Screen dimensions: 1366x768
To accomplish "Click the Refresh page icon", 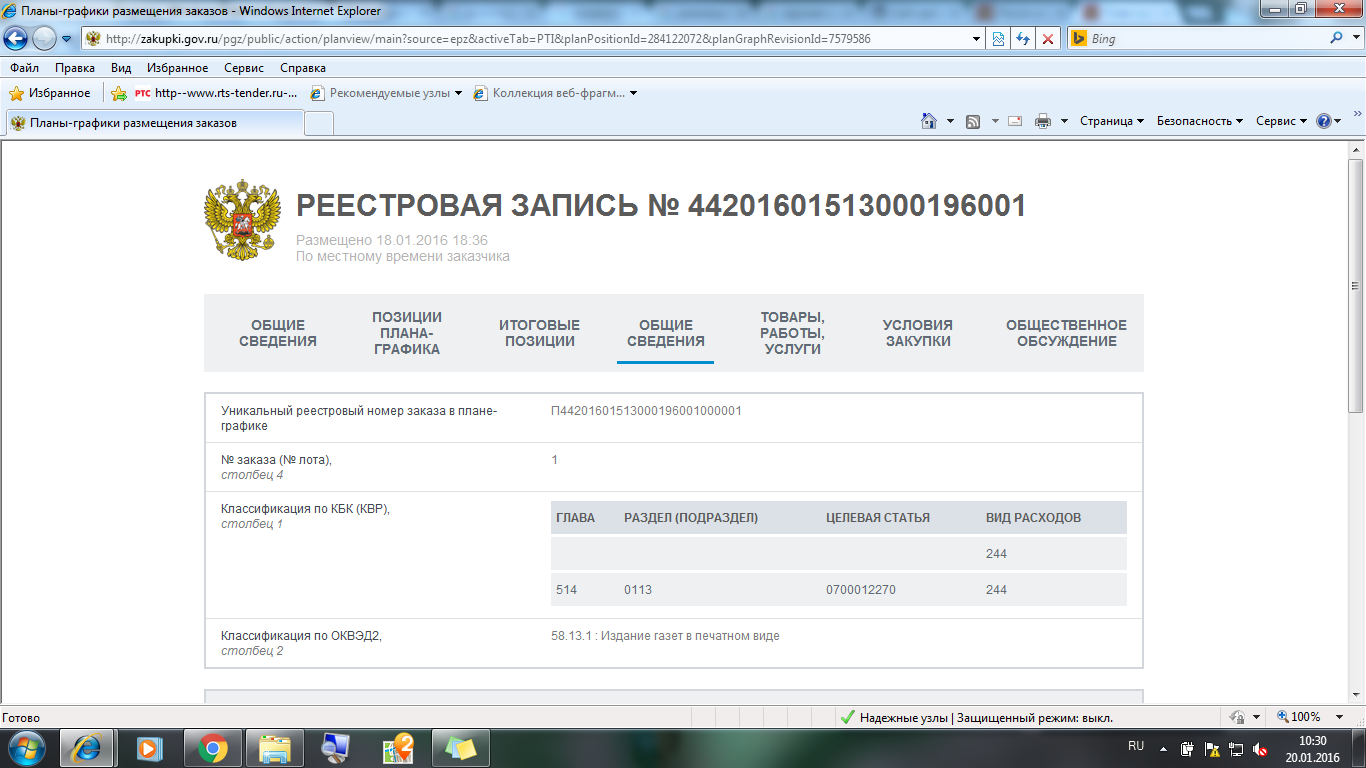I will coord(1023,39).
